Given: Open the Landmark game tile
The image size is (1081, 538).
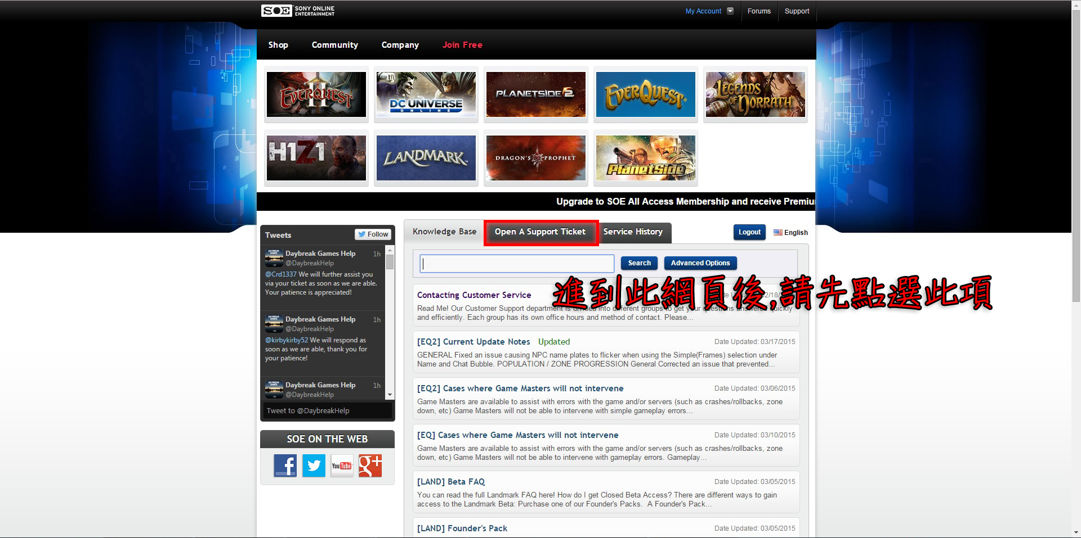Looking at the screenshot, I should [426, 158].
